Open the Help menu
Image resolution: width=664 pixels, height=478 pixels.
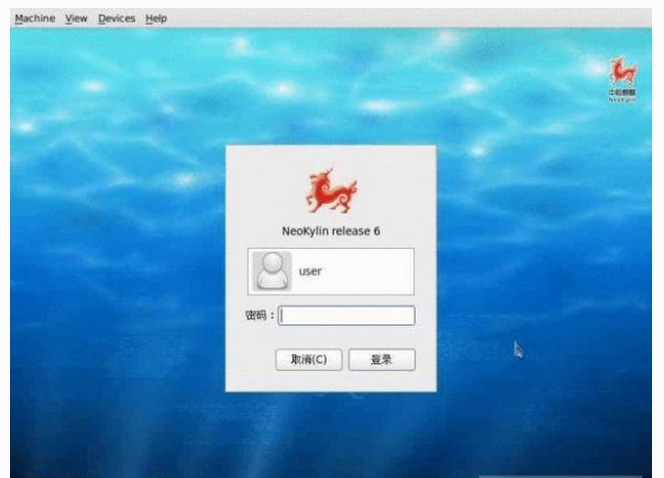pos(156,19)
